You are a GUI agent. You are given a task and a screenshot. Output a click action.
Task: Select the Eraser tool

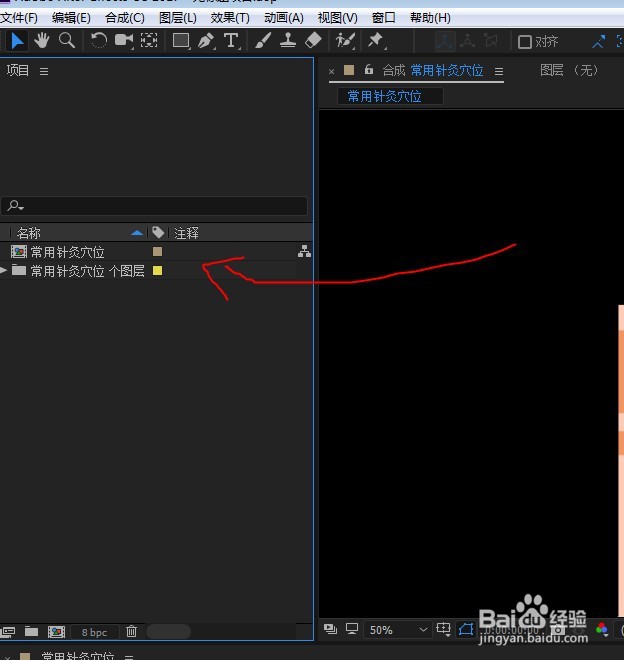coord(313,41)
